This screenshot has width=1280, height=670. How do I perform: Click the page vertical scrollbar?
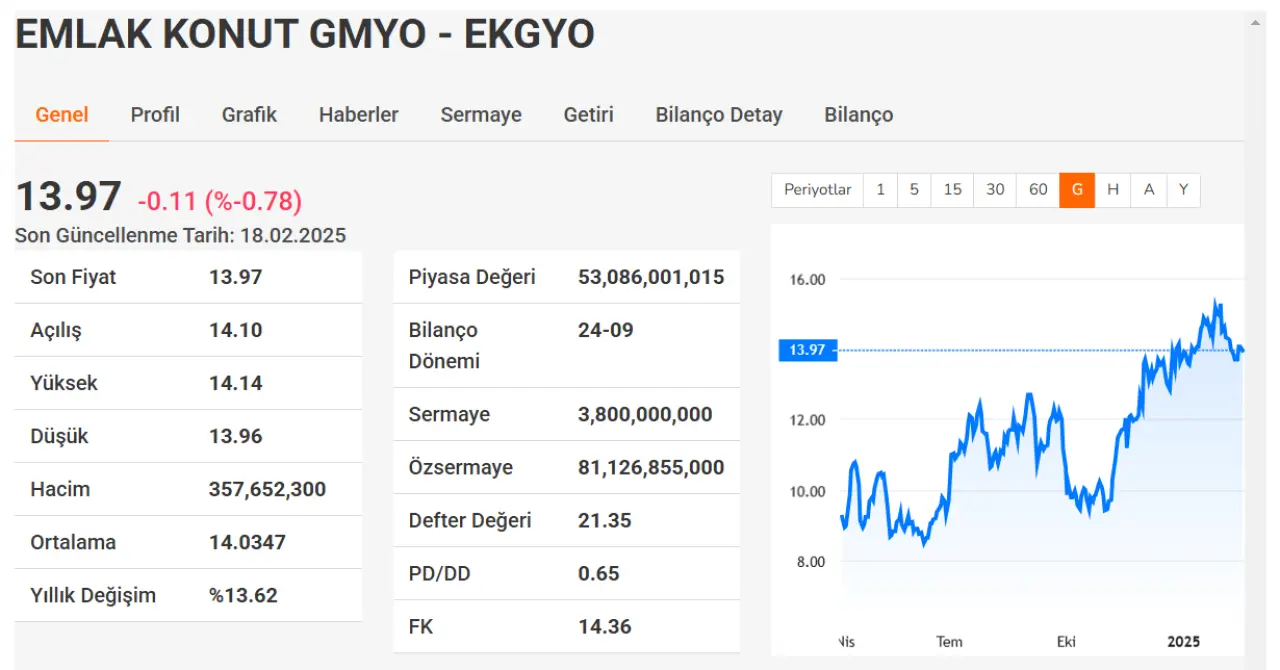[1257, 300]
